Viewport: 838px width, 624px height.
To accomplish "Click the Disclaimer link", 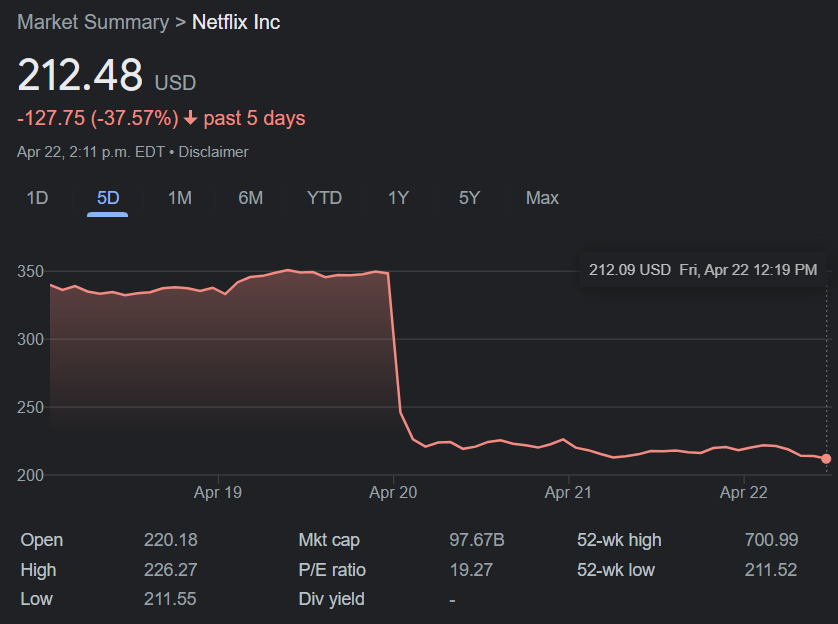I will click(x=213, y=152).
